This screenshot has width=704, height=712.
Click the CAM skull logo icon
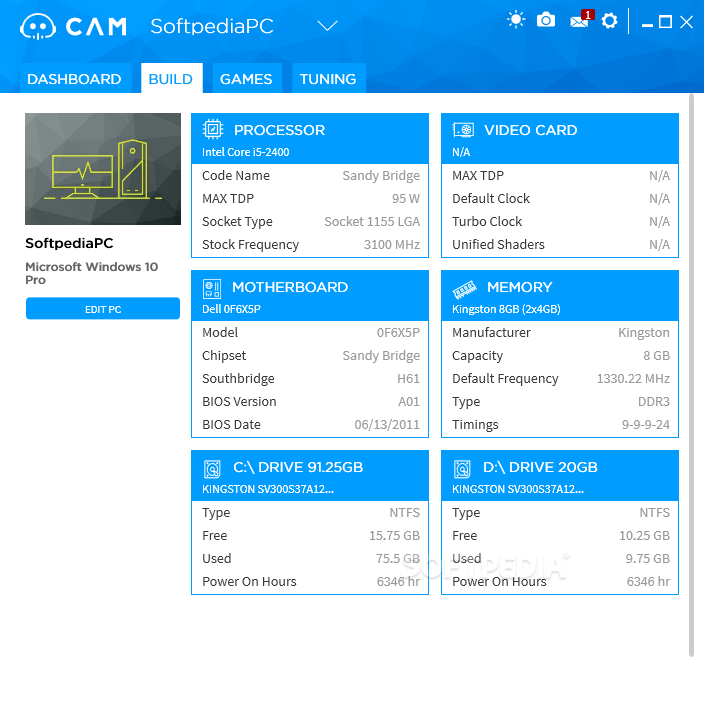coord(38,27)
